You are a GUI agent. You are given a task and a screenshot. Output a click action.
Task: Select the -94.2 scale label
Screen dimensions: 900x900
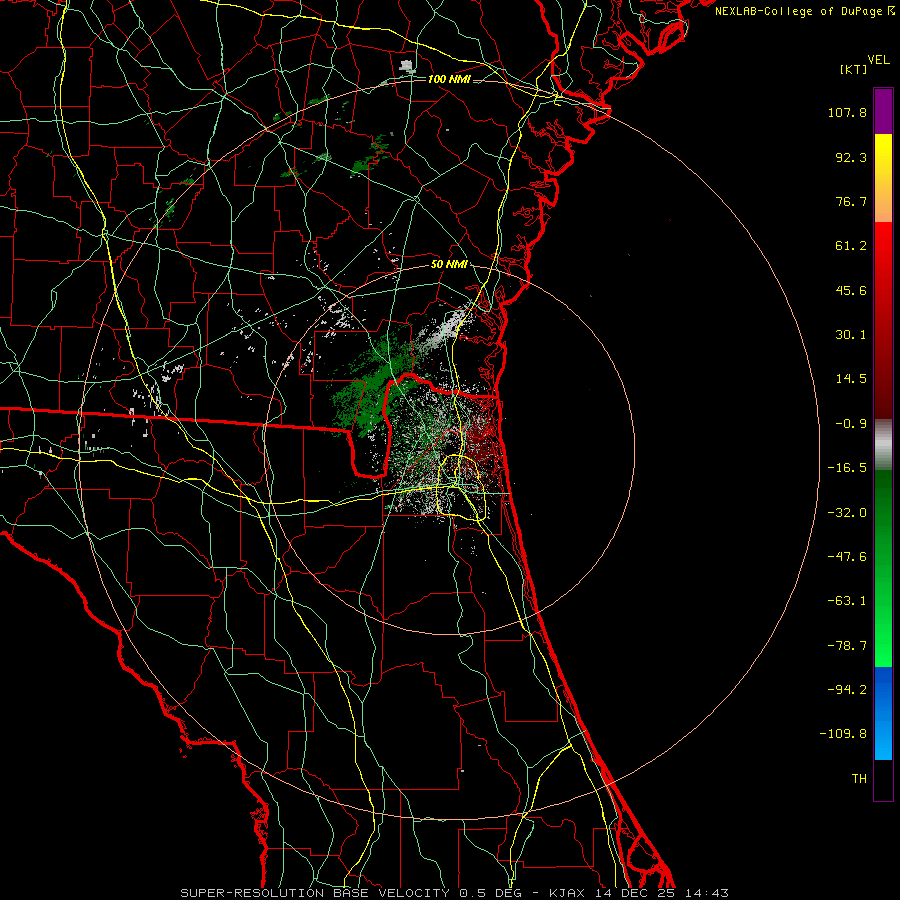(847, 690)
